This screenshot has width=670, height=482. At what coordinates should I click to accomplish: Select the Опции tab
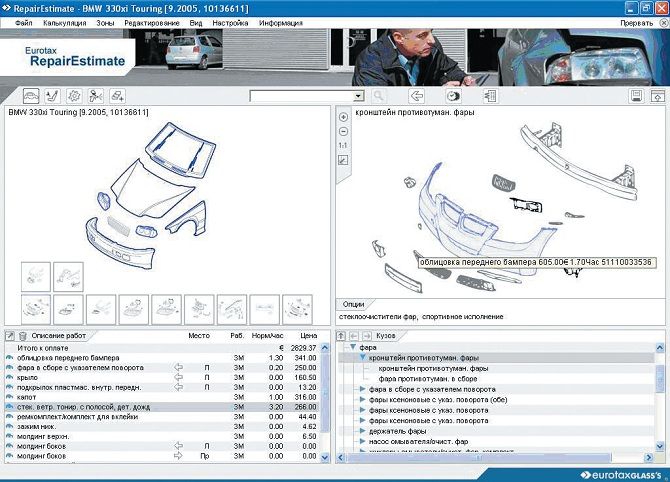click(x=353, y=304)
